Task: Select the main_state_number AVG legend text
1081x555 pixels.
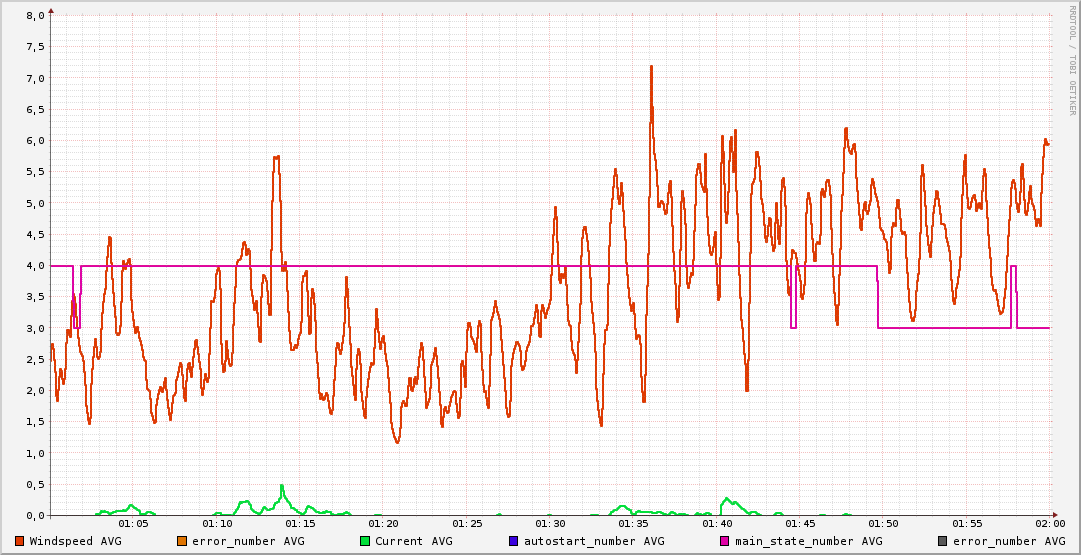Action: pyautogui.click(x=809, y=541)
